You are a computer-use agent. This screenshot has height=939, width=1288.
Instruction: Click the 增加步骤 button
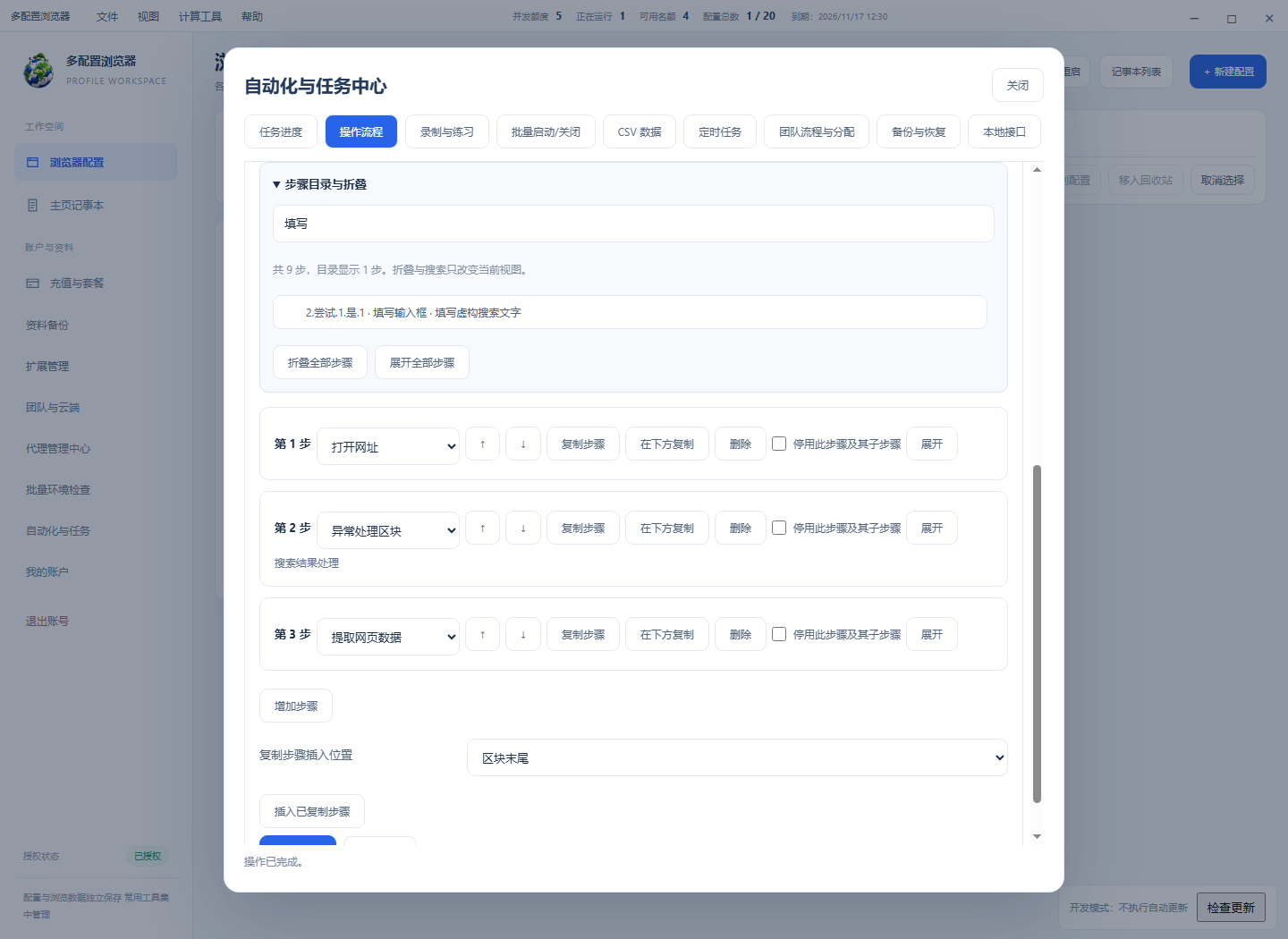pyautogui.click(x=296, y=706)
